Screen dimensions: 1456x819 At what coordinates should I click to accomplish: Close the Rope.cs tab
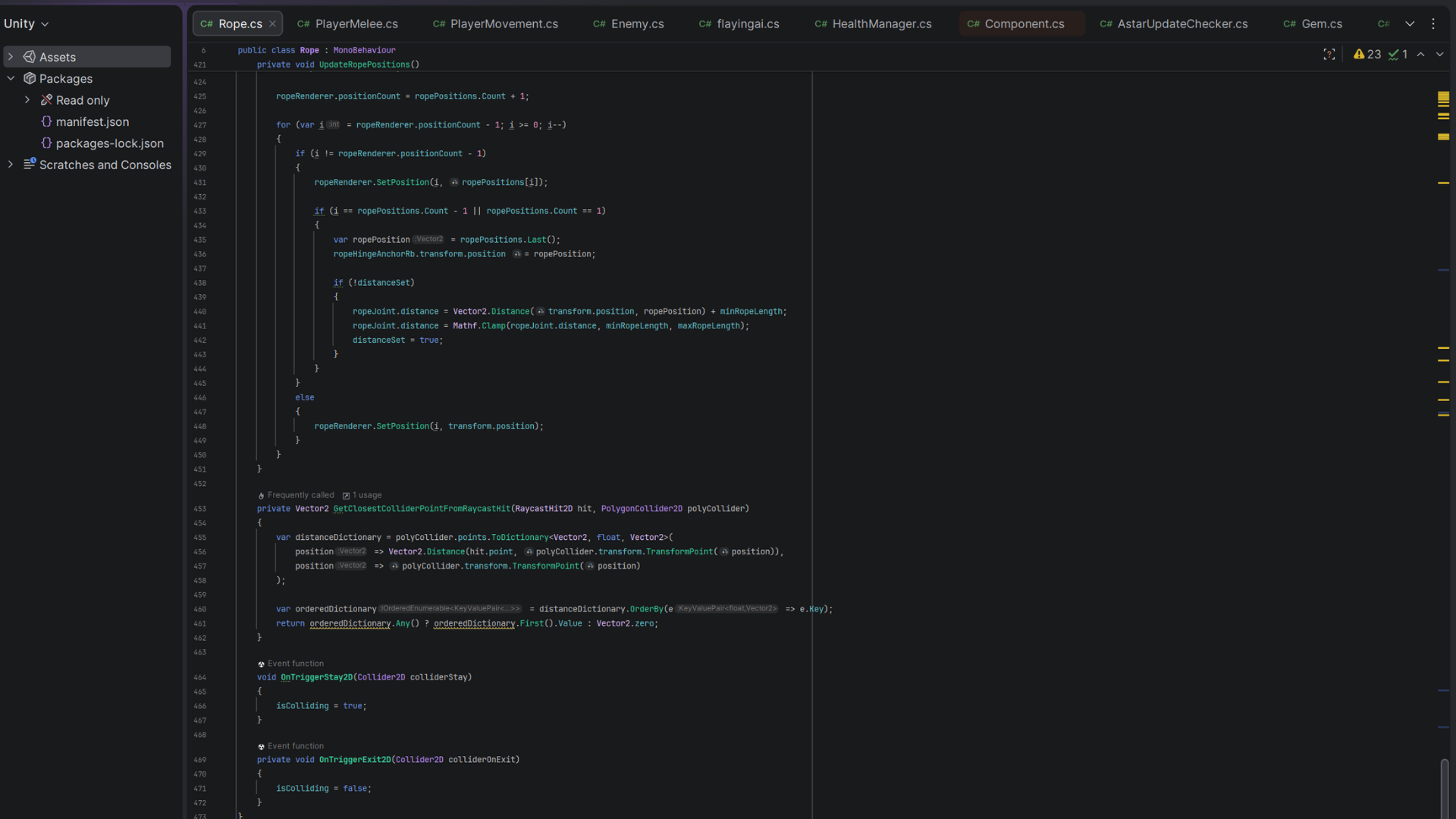click(x=272, y=24)
